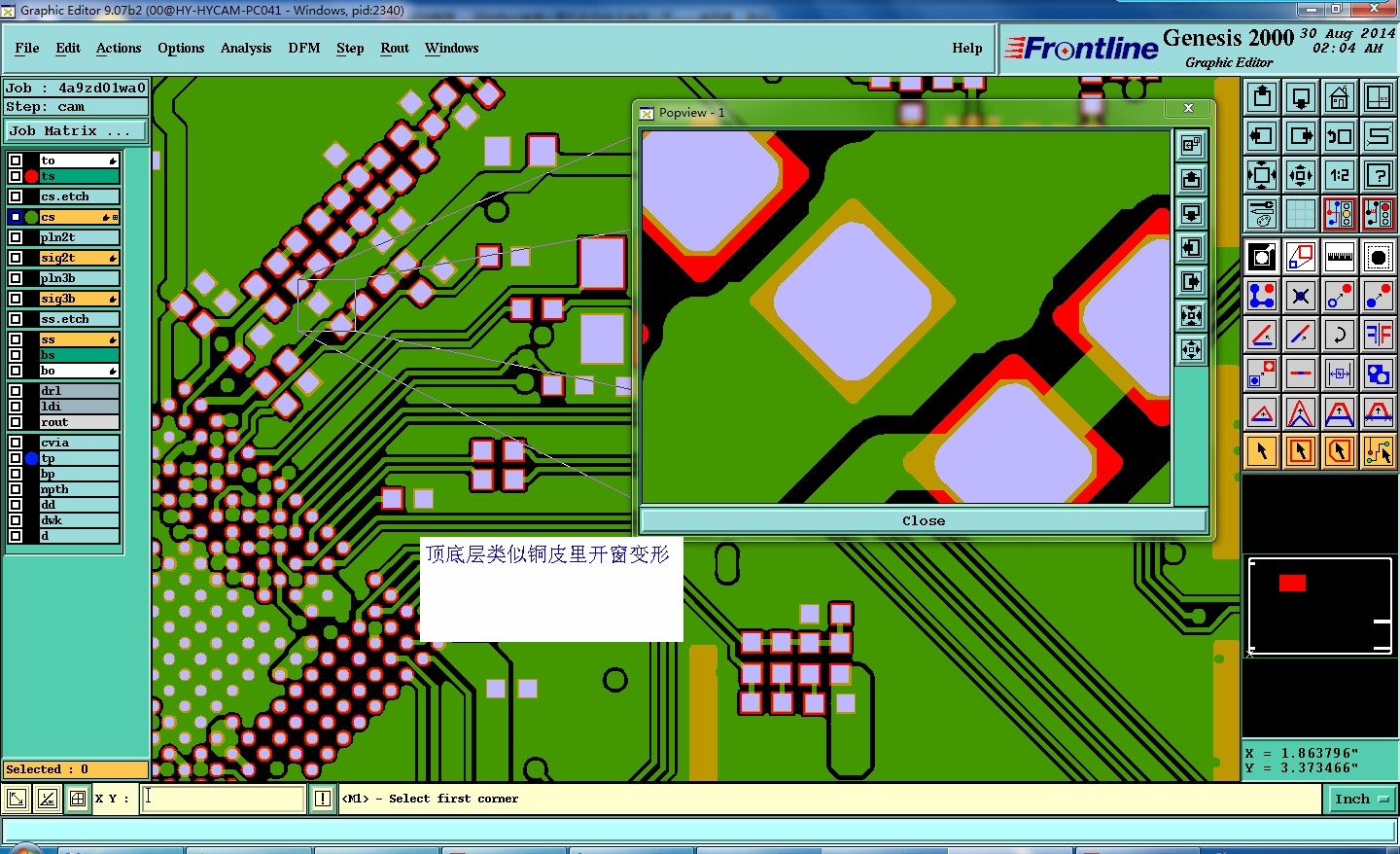Image resolution: width=1400 pixels, height=854 pixels.
Task: Toggle checkbox for layer cs.etch
Action: click(16, 196)
